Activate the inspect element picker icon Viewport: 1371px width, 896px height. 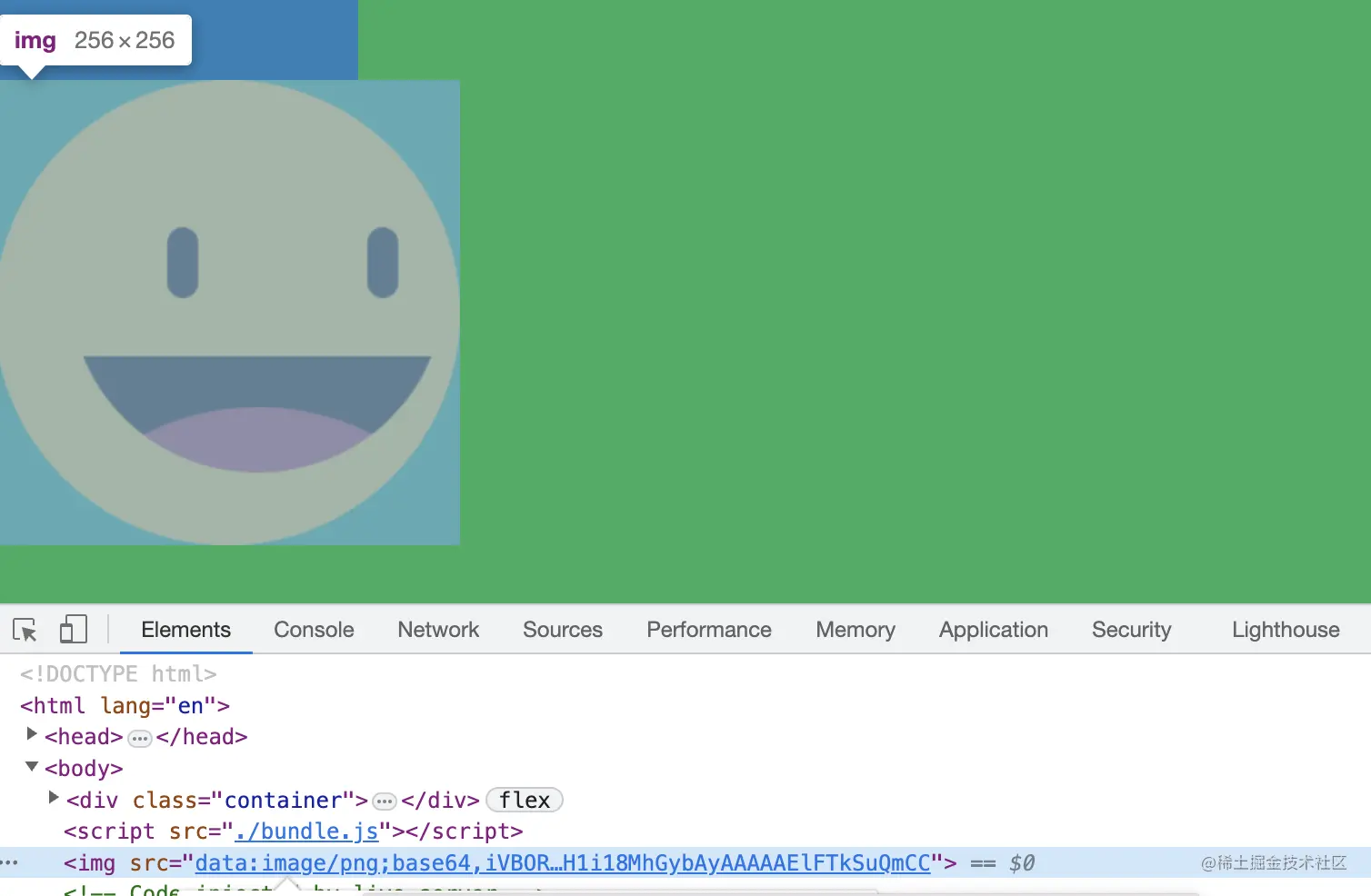point(25,630)
